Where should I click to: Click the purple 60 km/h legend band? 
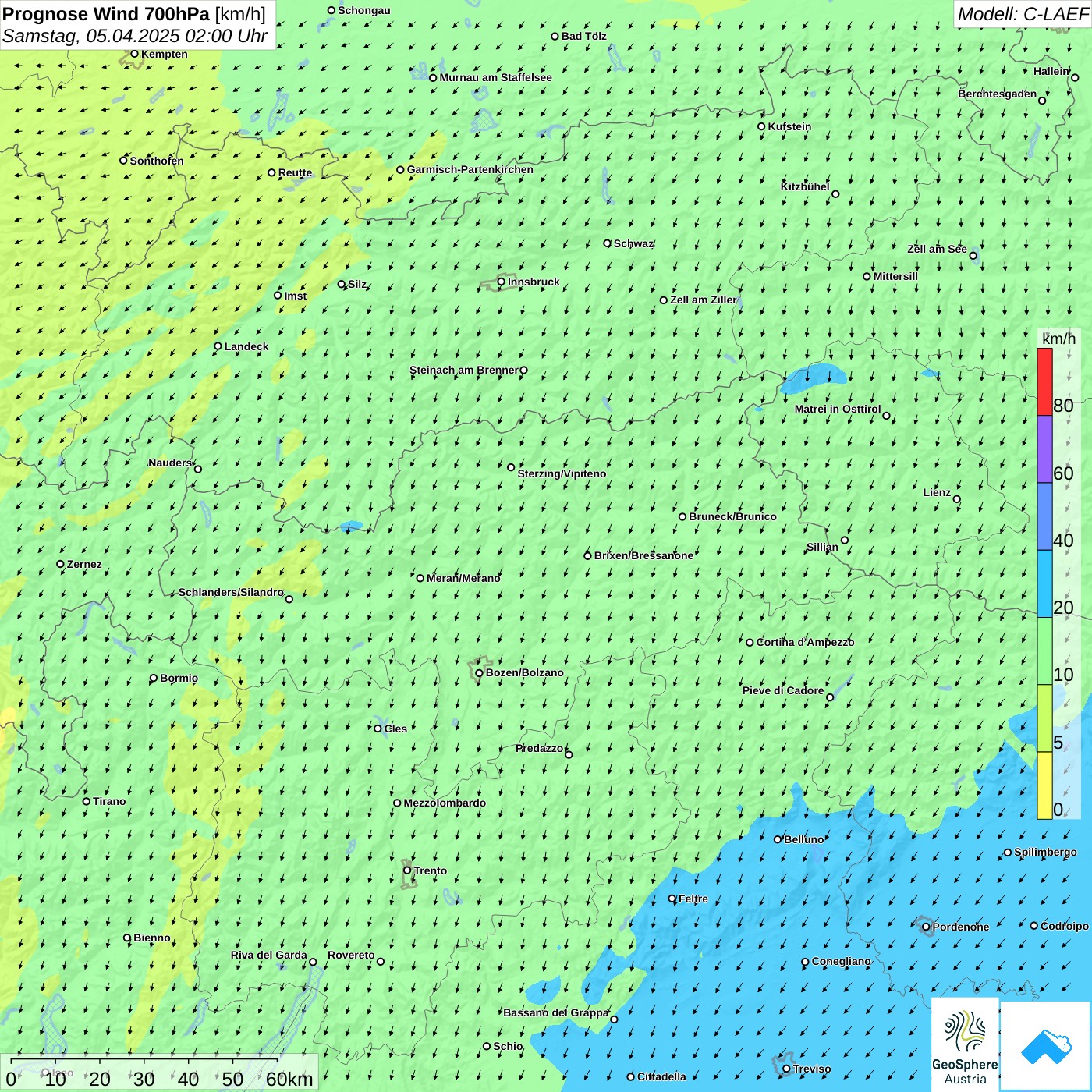[x=1044, y=449]
